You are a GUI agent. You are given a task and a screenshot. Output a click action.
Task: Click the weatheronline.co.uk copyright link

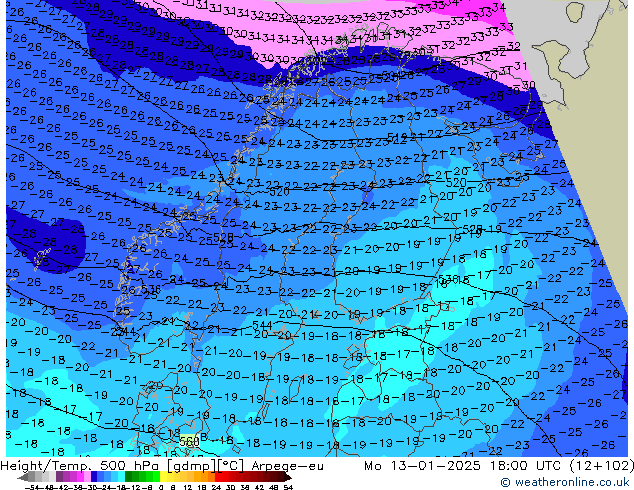565,482
